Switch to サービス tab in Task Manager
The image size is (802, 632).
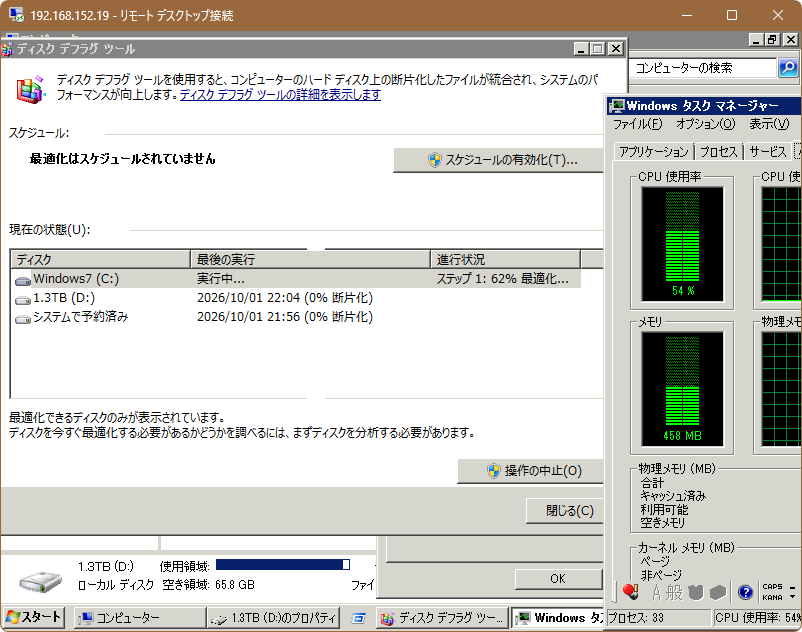click(x=767, y=152)
